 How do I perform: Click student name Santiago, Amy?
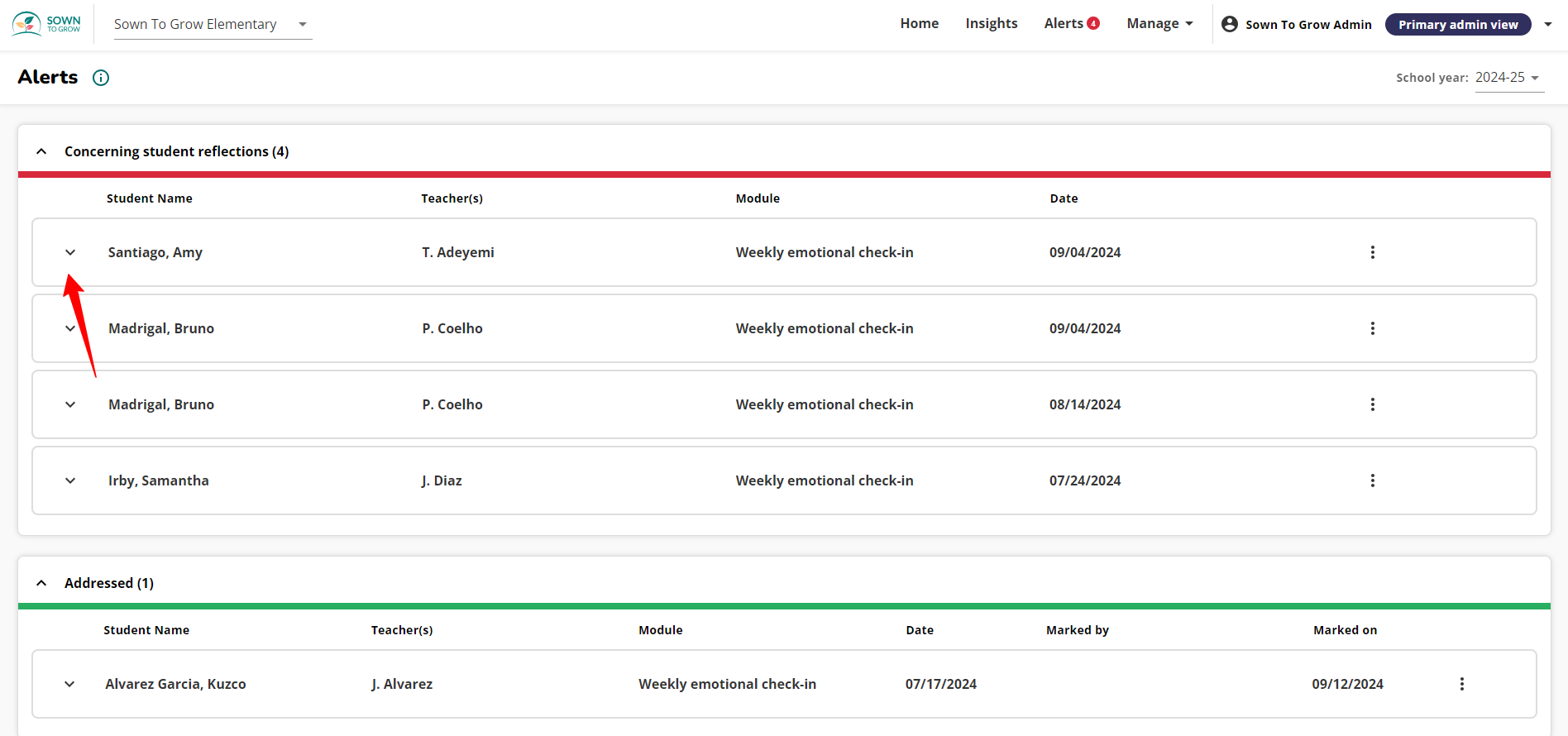(x=155, y=252)
